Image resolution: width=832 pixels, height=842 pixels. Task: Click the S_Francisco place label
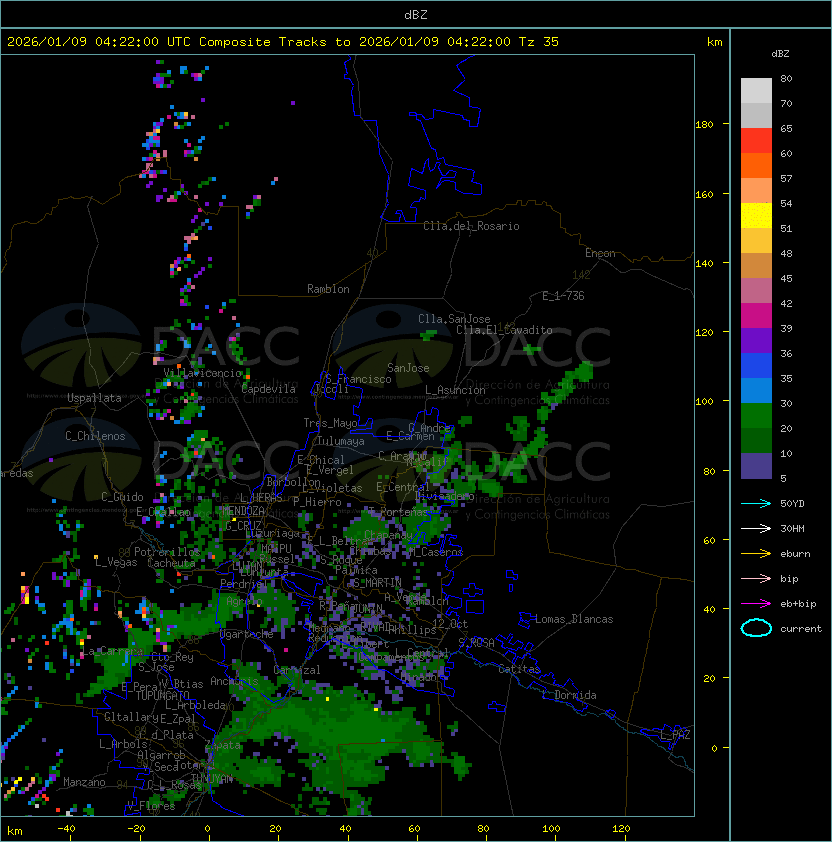(x=358, y=380)
